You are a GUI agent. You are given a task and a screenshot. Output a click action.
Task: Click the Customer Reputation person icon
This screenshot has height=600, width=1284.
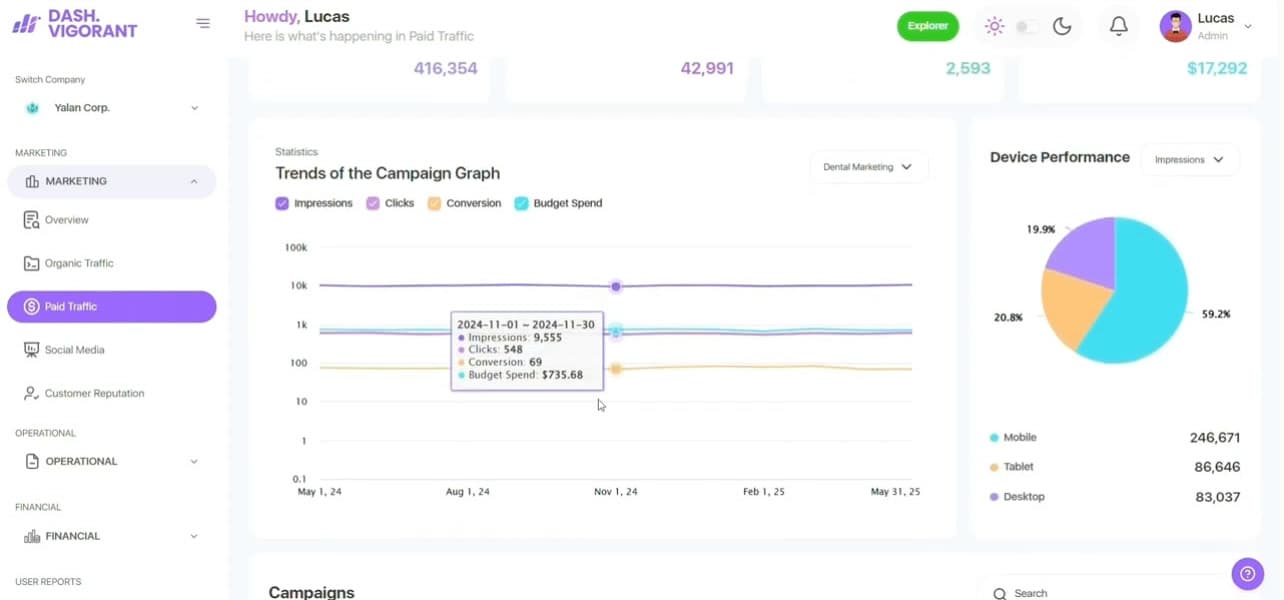(31, 394)
